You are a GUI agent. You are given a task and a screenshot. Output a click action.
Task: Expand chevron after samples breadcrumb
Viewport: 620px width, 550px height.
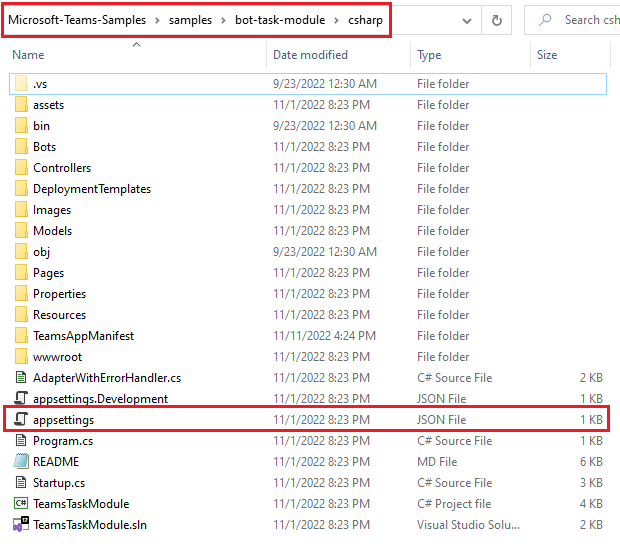click(223, 21)
